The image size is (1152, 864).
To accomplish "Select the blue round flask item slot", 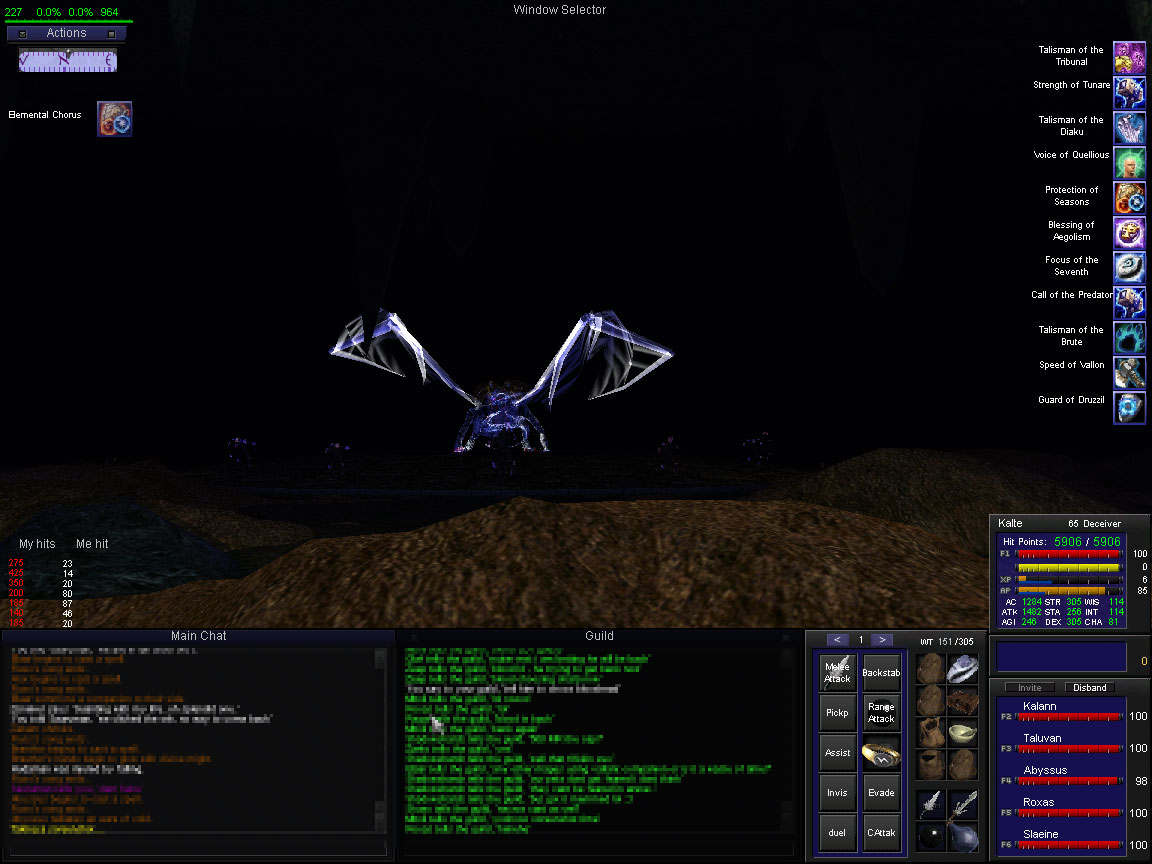I will tap(962, 836).
